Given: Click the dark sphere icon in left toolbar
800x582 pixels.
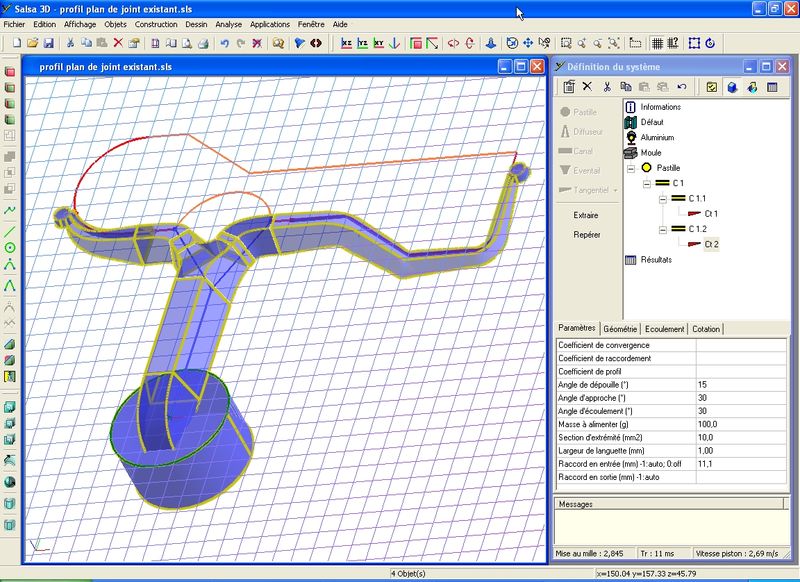Looking at the screenshot, I should [10, 482].
